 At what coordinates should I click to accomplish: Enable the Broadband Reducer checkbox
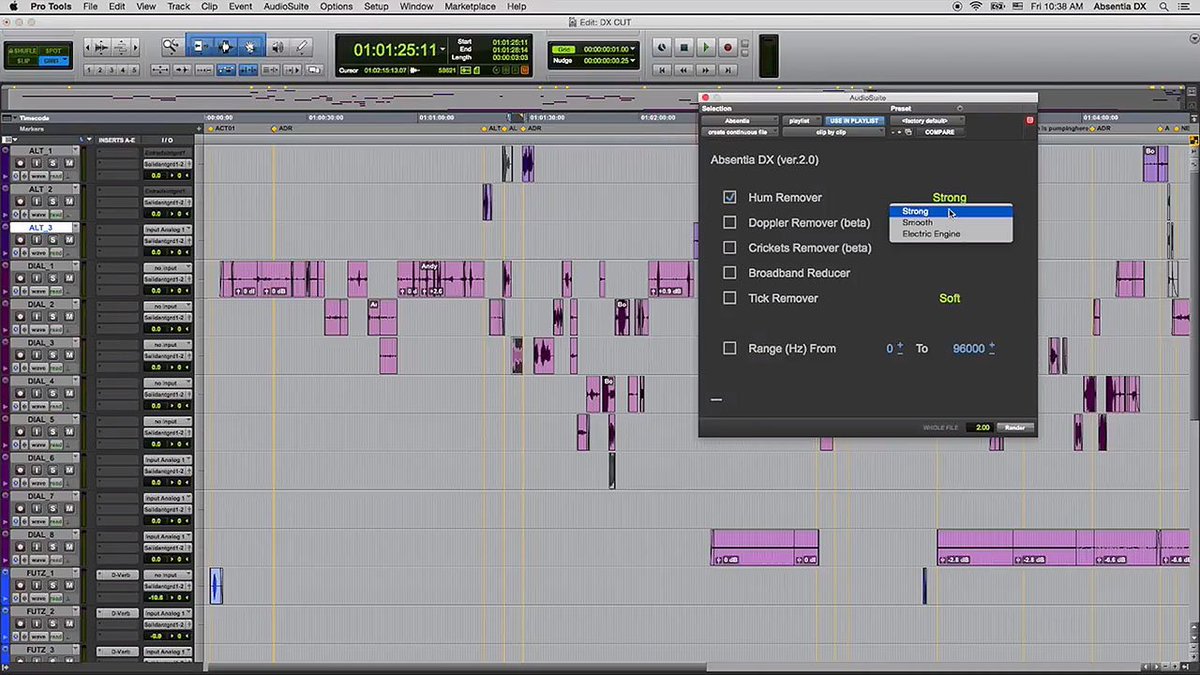tap(730, 273)
